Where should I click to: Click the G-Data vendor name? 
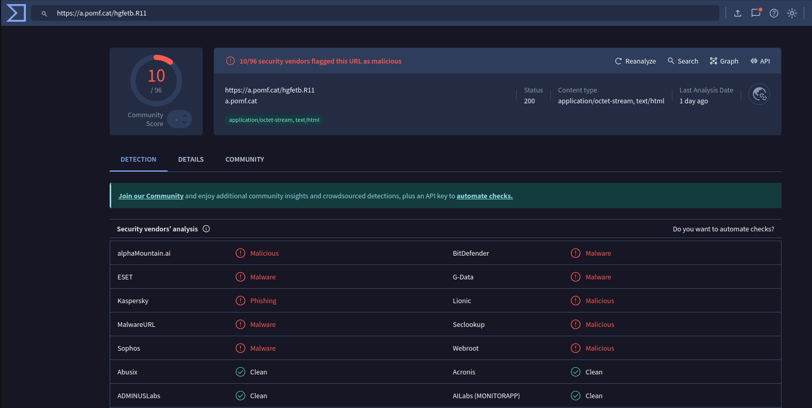tap(463, 277)
